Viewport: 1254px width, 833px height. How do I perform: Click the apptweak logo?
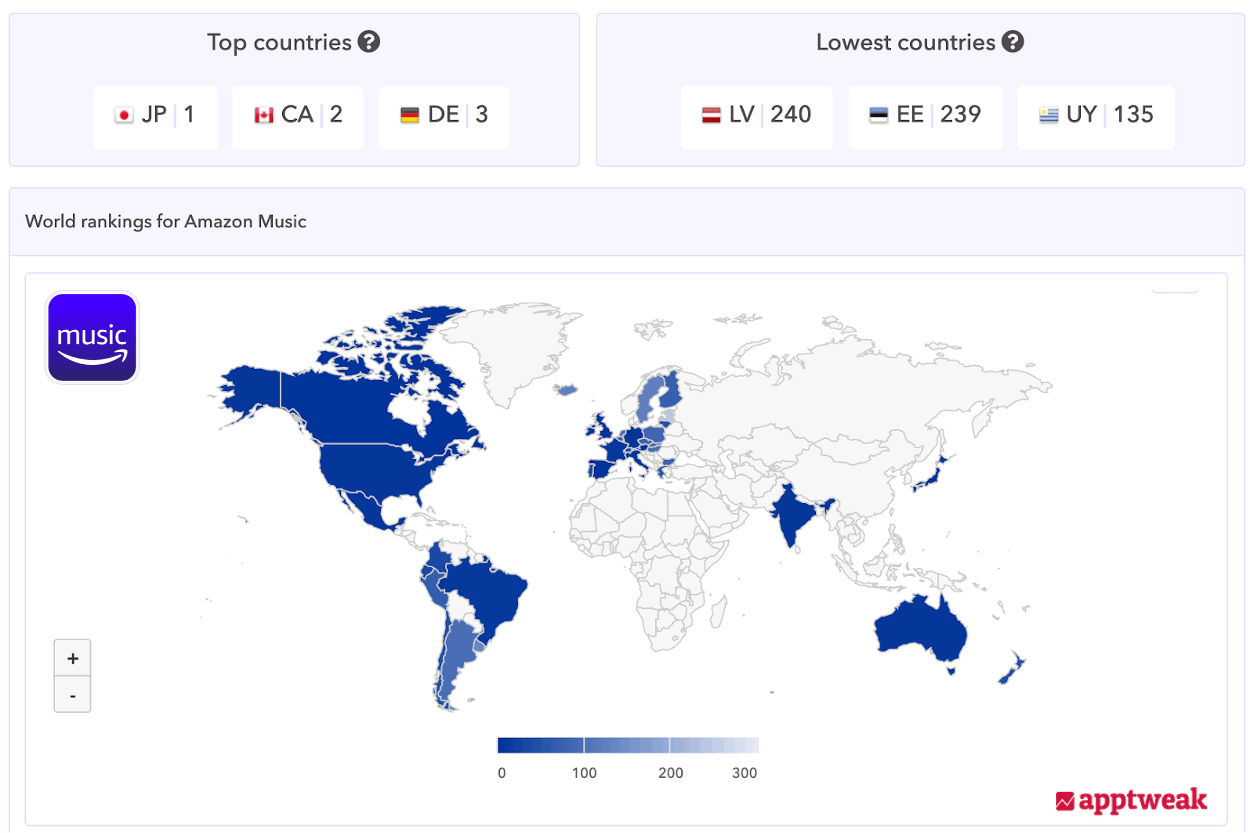[1131, 800]
